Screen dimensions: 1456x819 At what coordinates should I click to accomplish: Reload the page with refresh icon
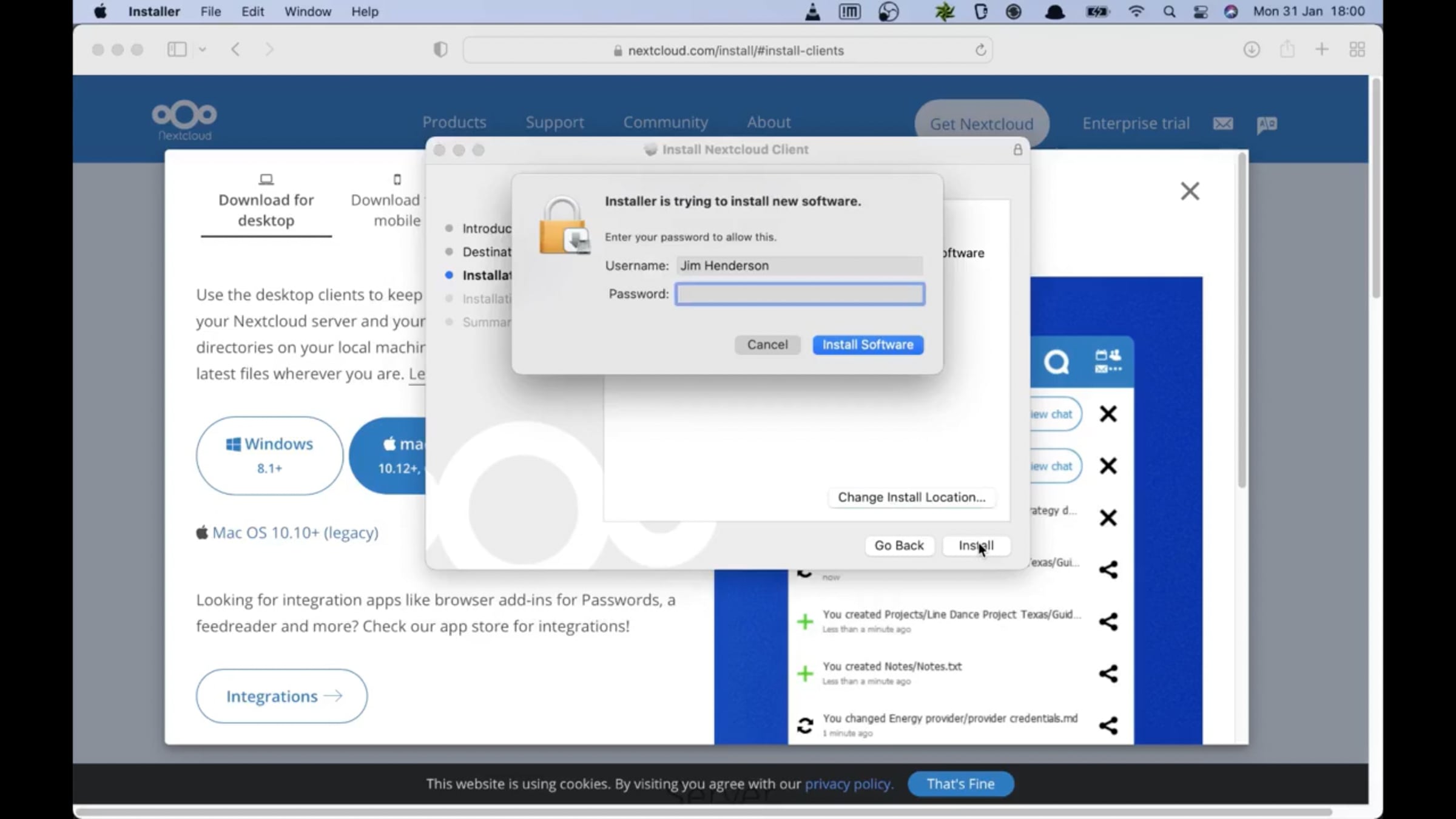980,50
